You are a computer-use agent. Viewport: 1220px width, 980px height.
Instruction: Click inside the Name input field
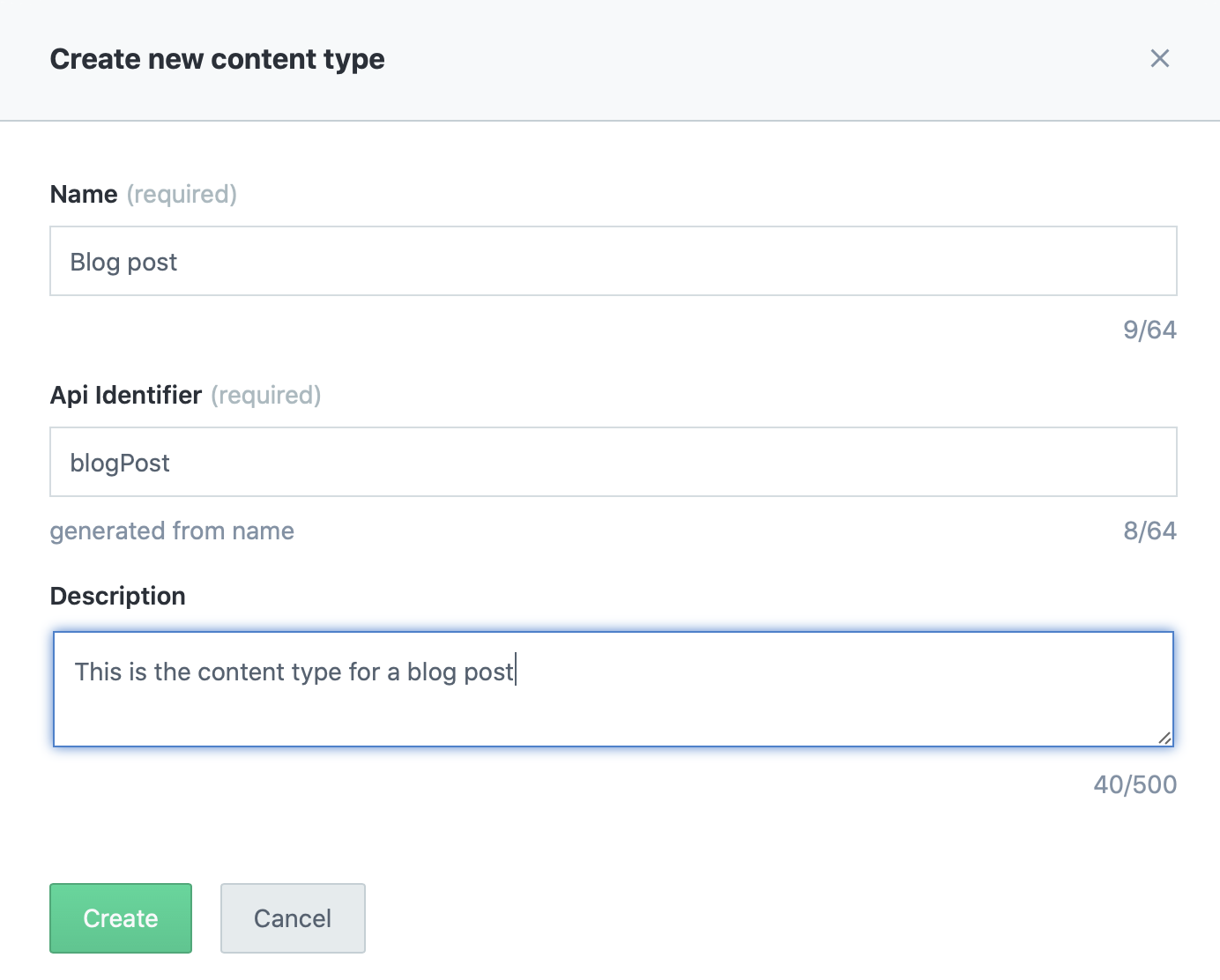[x=529, y=261]
